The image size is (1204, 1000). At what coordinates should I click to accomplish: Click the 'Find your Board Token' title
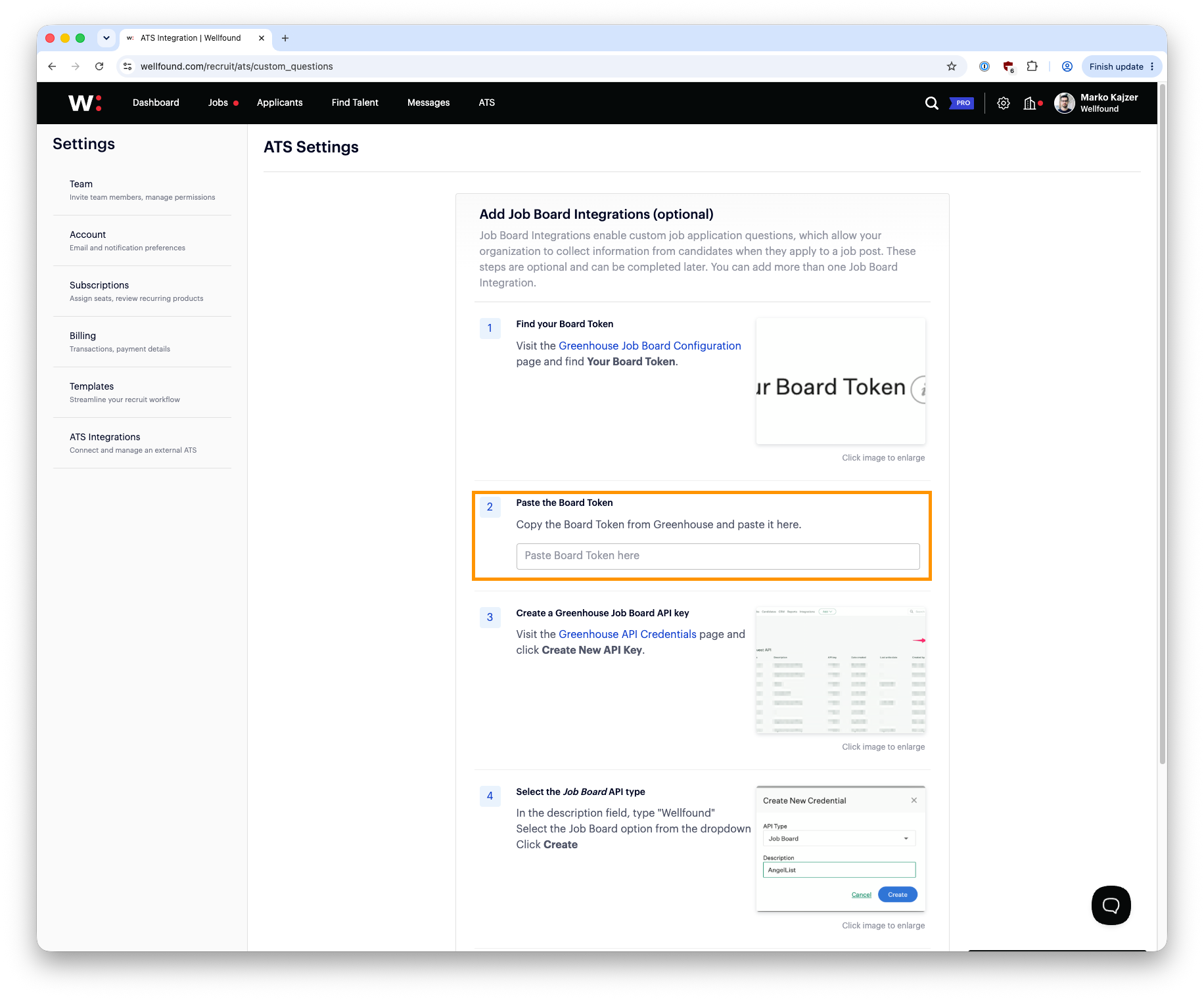point(565,324)
